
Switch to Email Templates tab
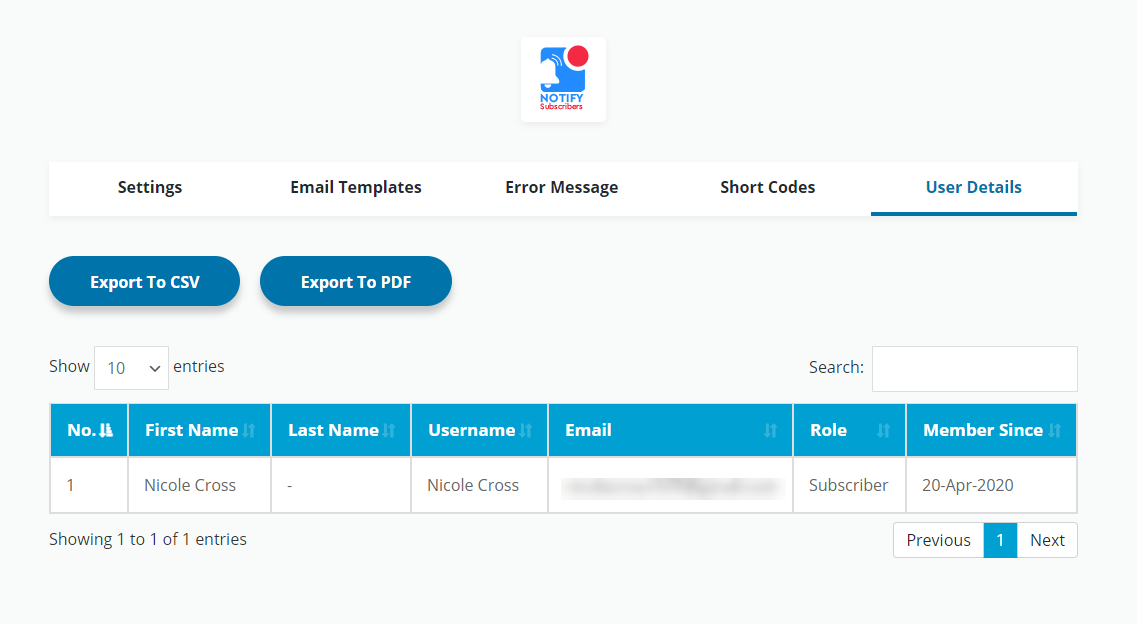pyautogui.click(x=356, y=188)
